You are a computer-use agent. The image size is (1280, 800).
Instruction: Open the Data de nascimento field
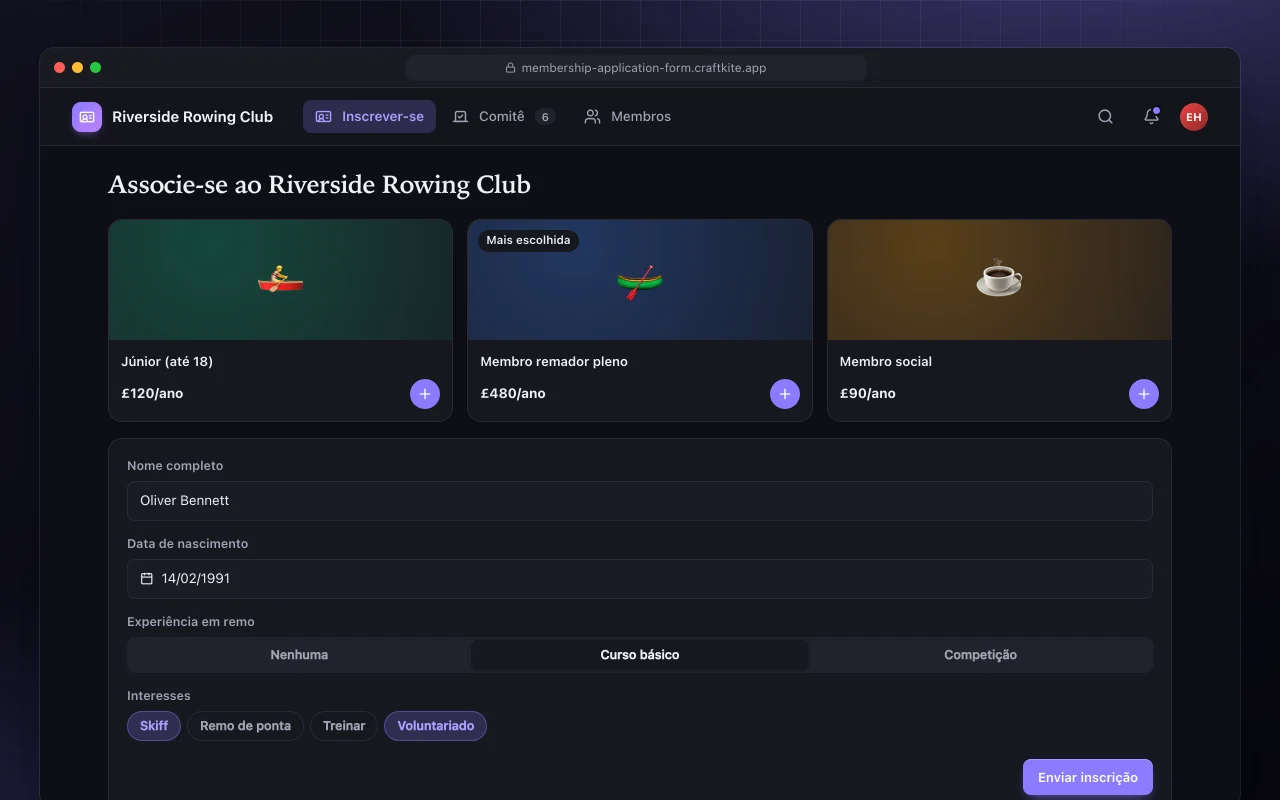[x=640, y=579]
